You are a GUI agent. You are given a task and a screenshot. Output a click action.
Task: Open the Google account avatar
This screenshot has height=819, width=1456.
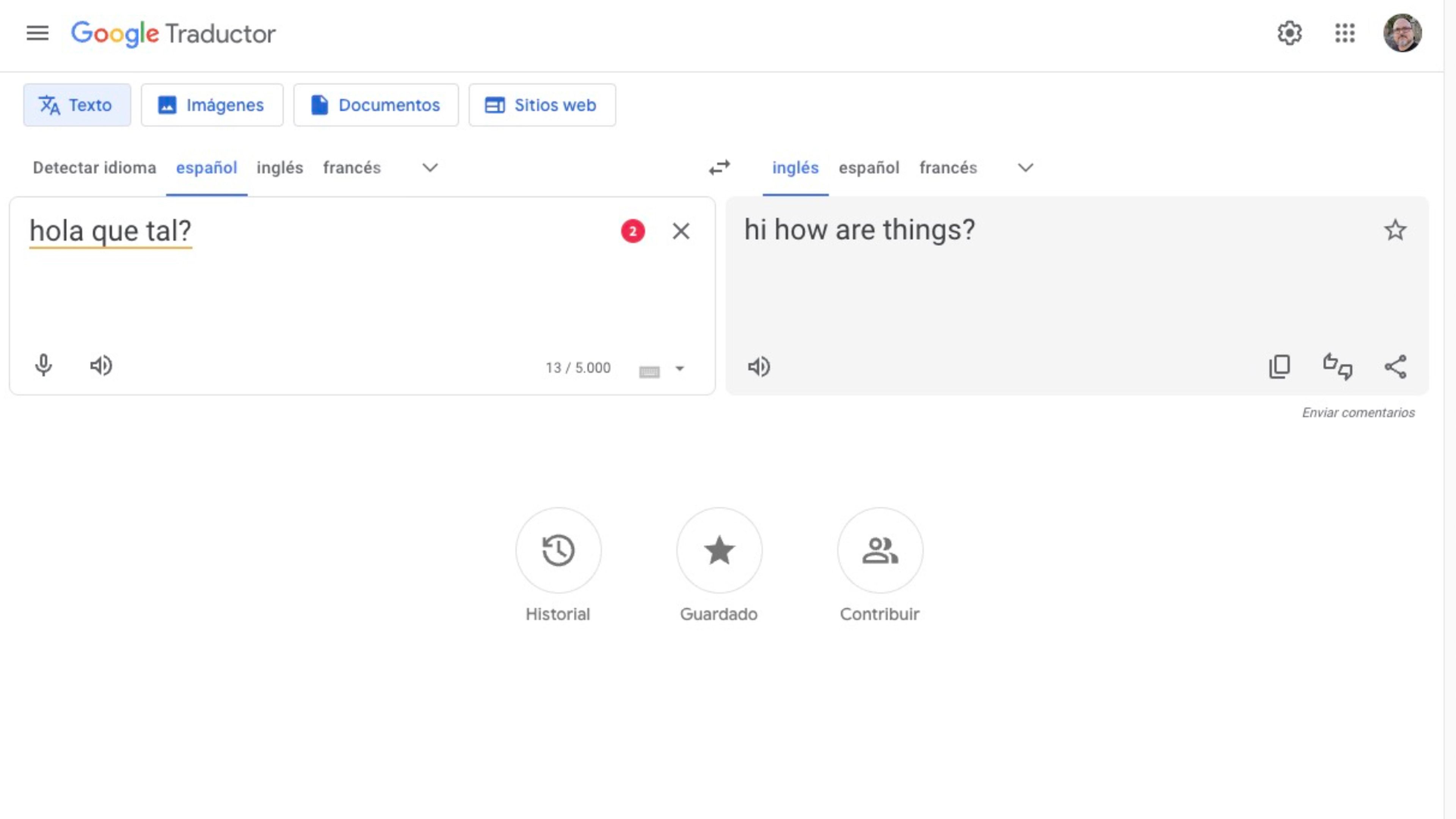tap(1402, 33)
